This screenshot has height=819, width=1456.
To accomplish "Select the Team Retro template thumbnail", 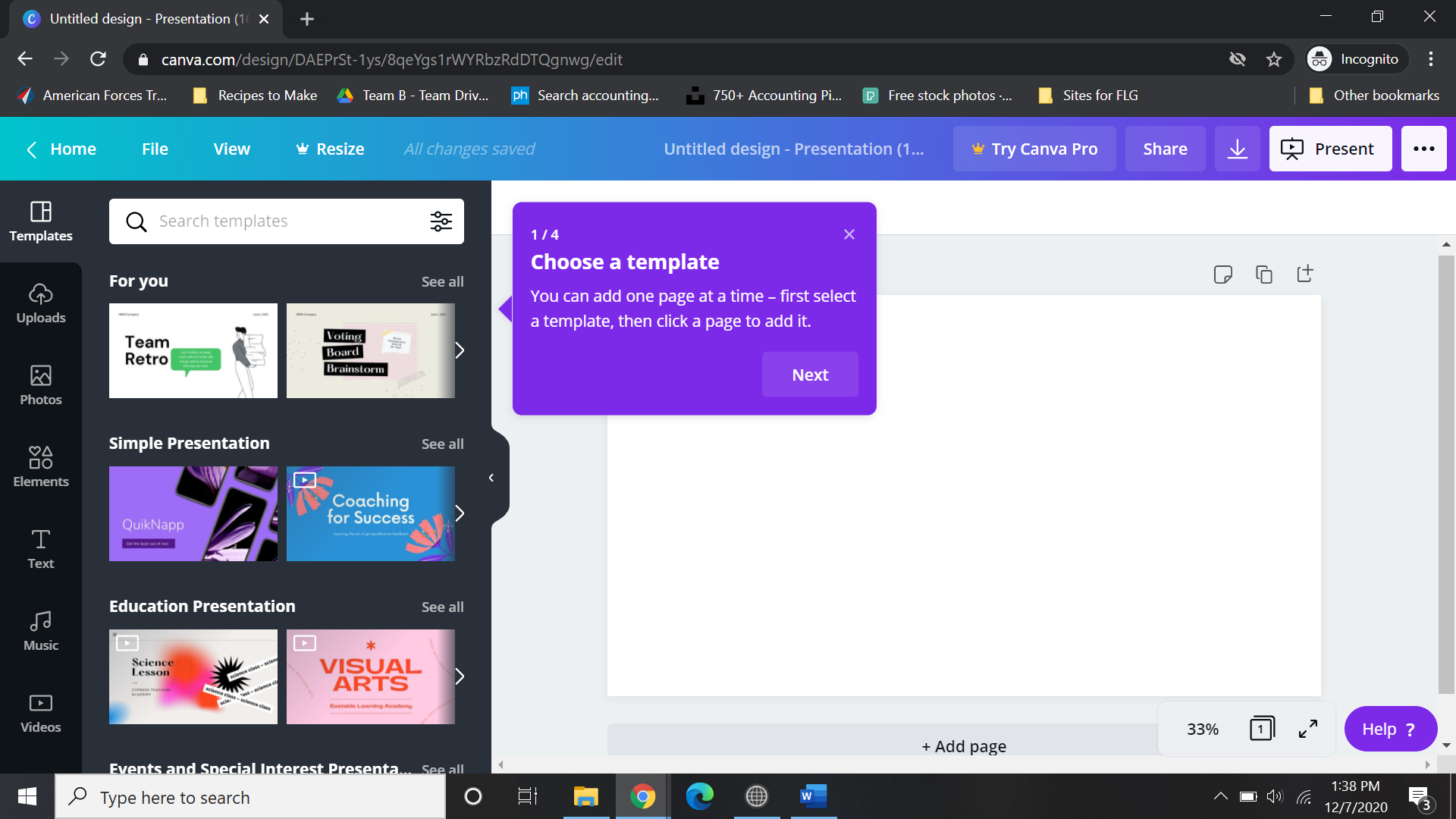I will [193, 350].
